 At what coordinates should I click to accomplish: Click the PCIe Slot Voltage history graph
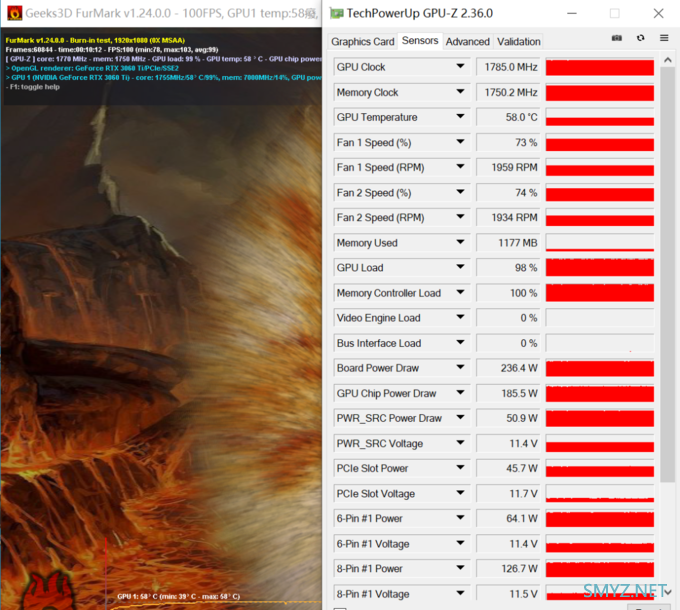click(x=600, y=493)
